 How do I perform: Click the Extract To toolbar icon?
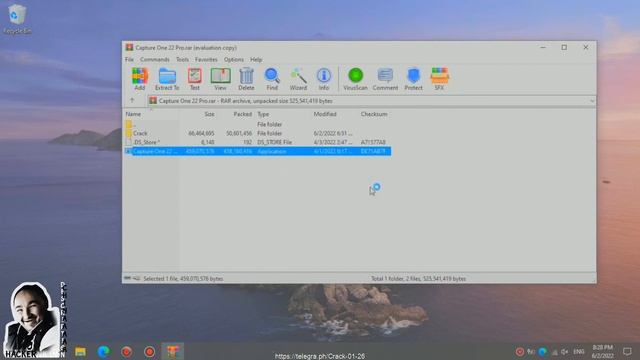pos(167,79)
